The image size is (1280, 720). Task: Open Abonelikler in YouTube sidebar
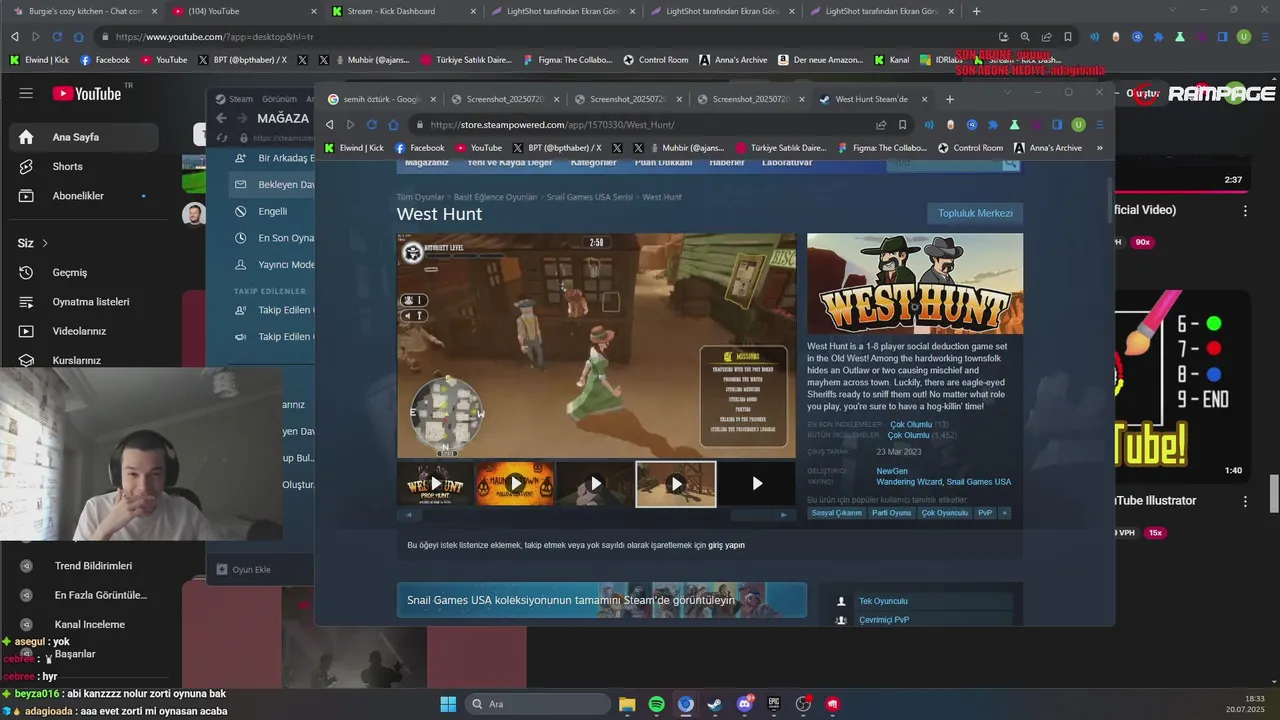click(x=79, y=196)
